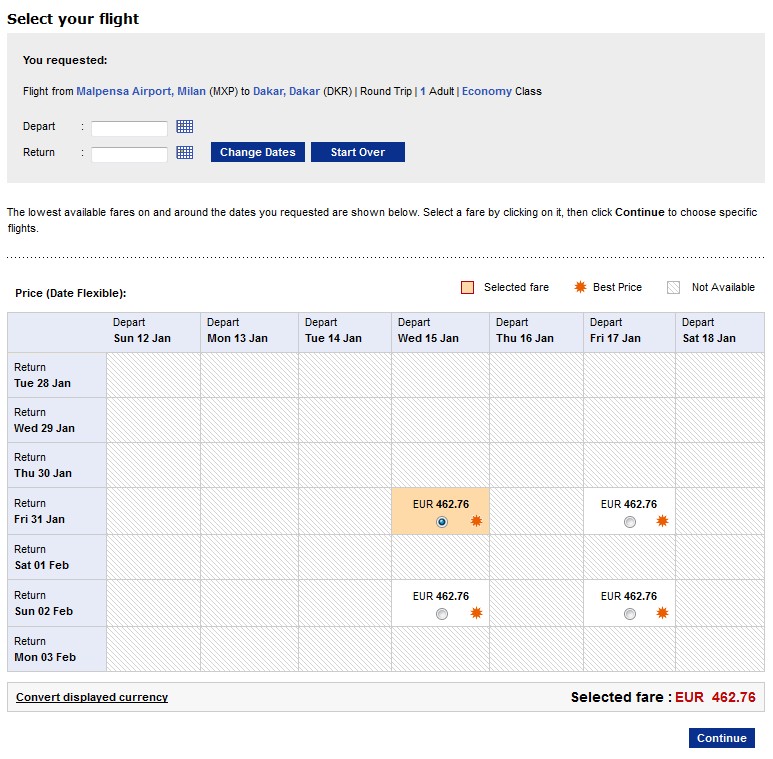
Task: Open the Return date calendar icon
Action: [185, 152]
